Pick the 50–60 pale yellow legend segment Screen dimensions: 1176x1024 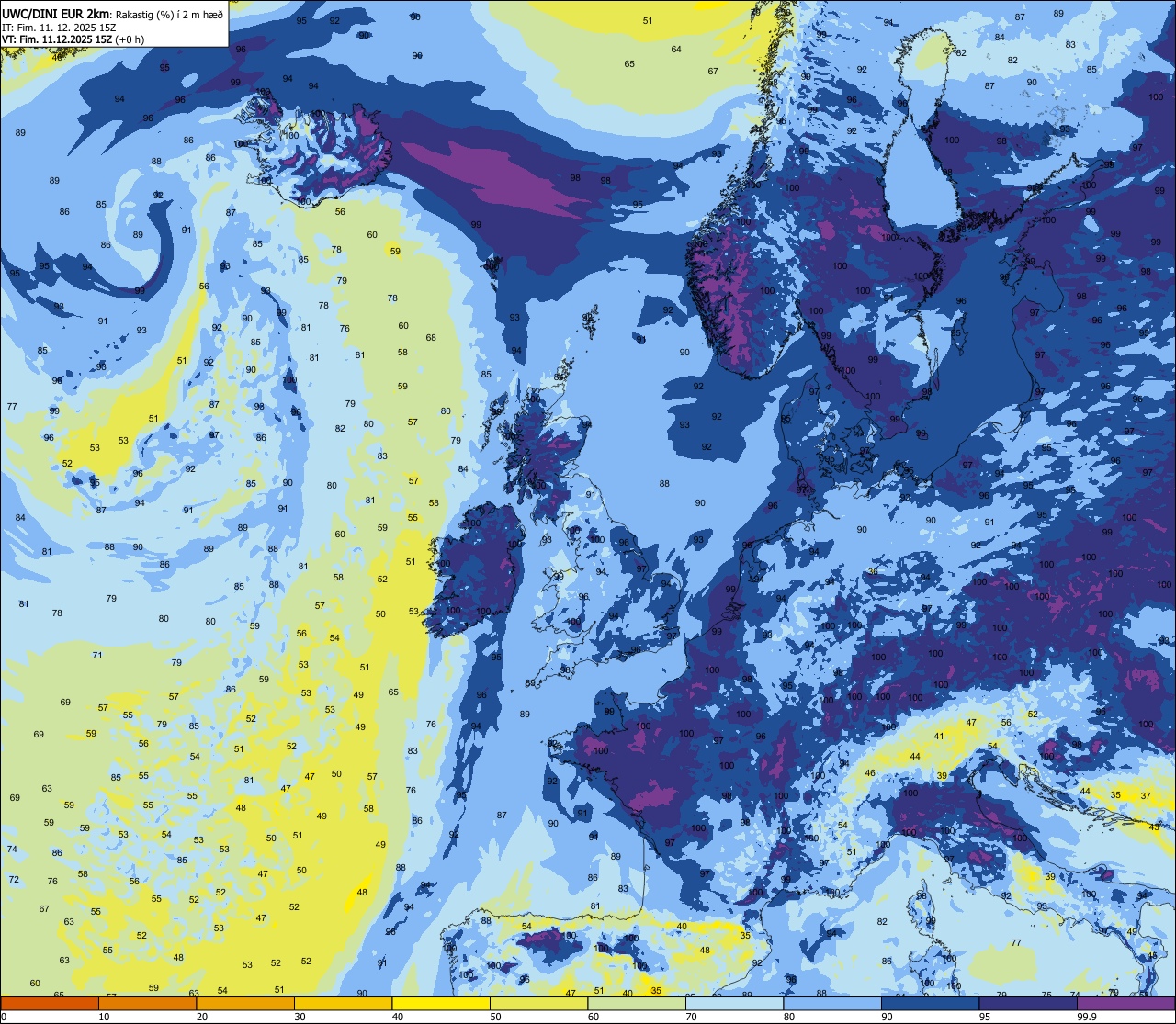pos(538,1003)
